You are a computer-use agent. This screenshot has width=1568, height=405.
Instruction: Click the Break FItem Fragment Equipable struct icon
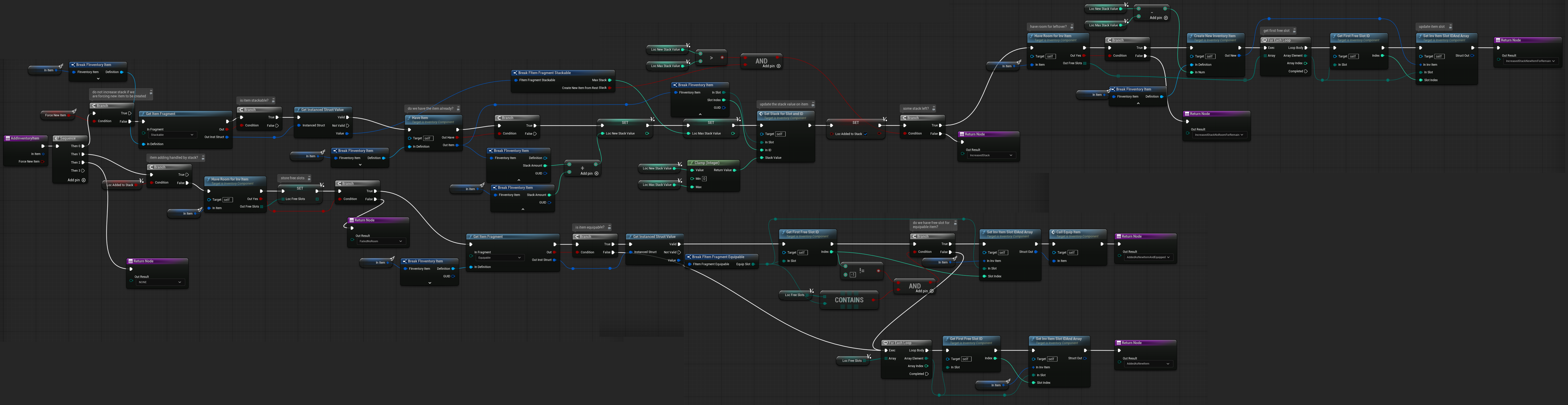tap(689, 257)
